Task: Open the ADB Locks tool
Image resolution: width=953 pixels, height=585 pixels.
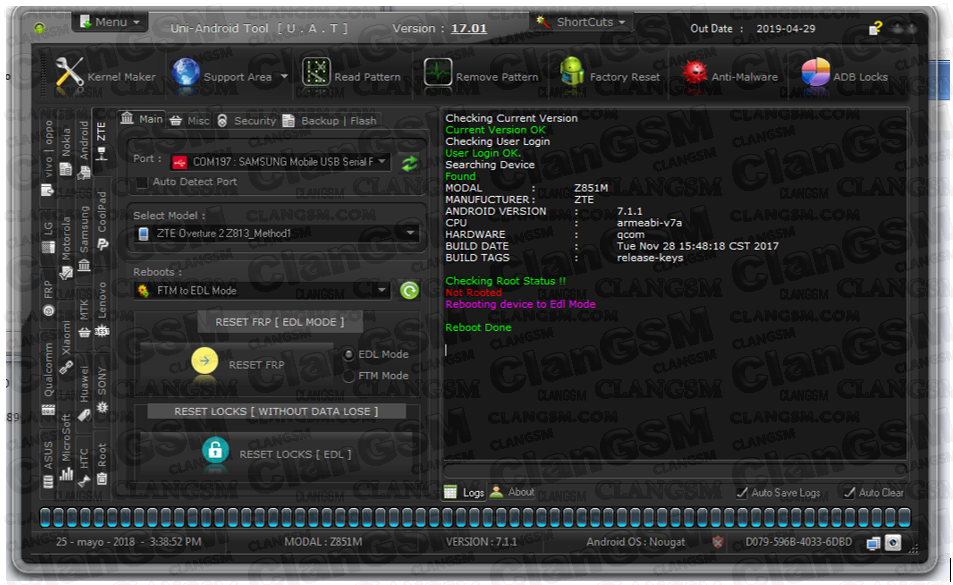Action: [x=844, y=77]
